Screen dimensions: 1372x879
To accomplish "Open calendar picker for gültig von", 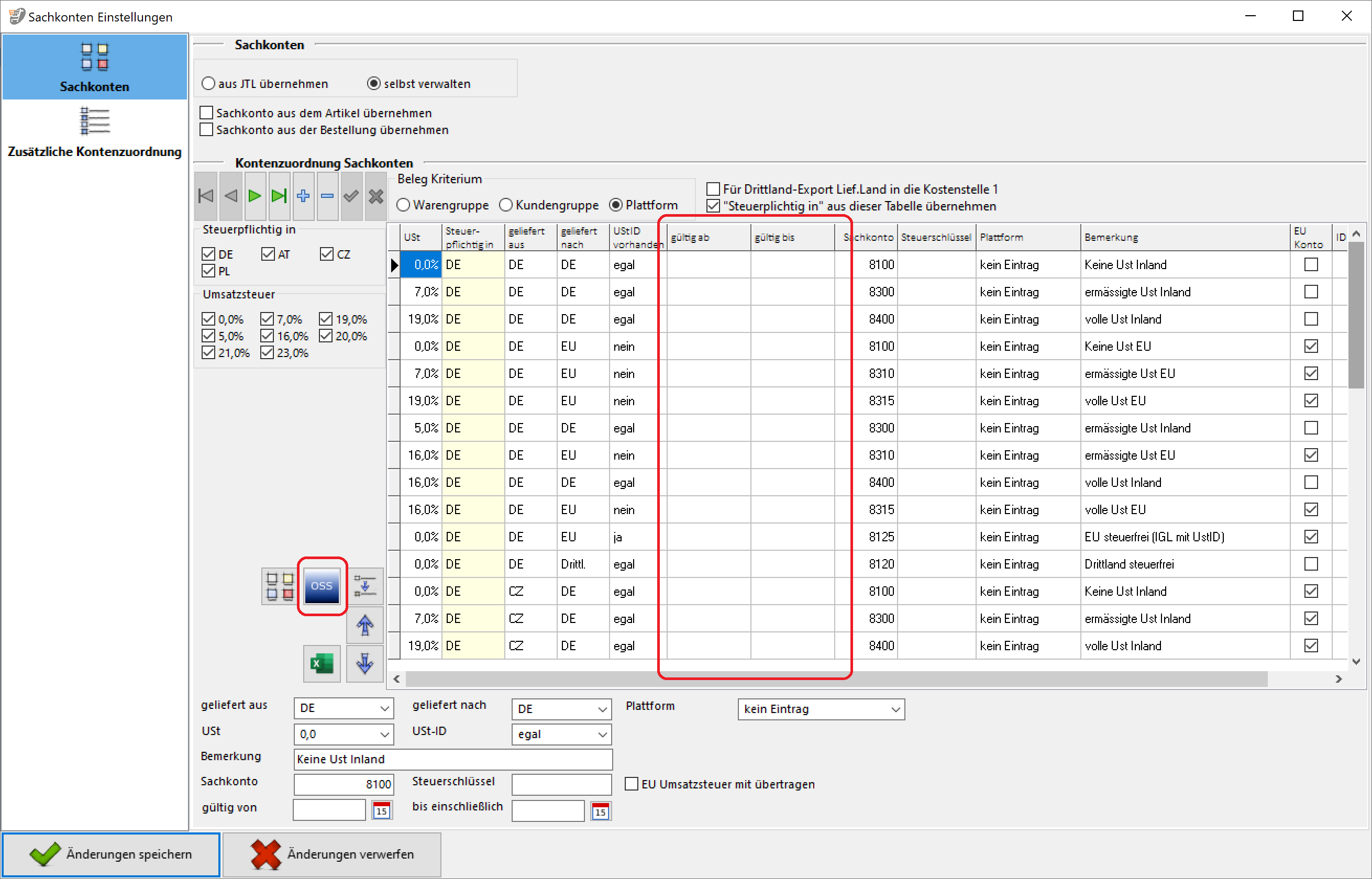I will (x=381, y=810).
